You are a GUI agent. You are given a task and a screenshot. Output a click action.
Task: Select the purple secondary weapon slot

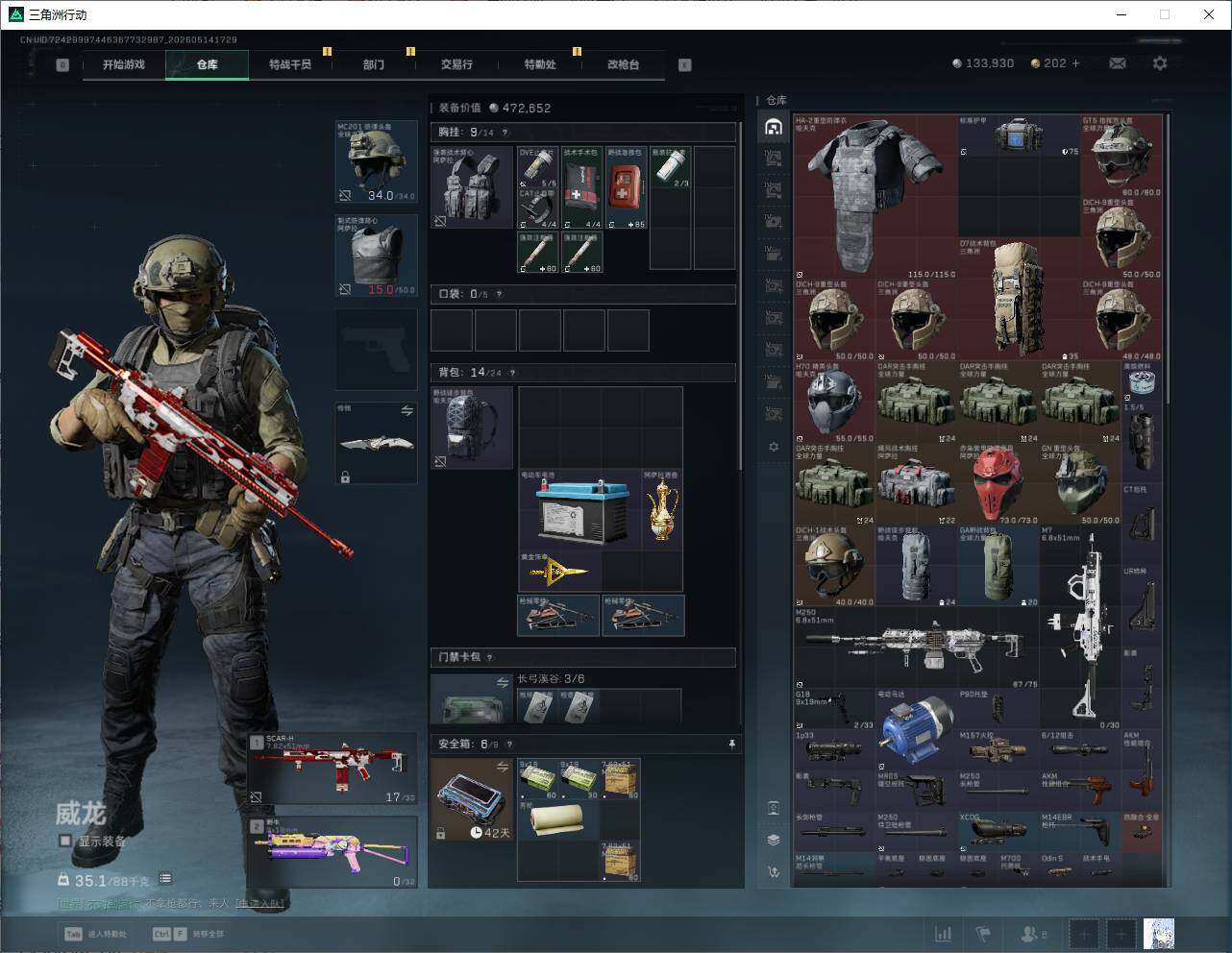click(x=333, y=853)
